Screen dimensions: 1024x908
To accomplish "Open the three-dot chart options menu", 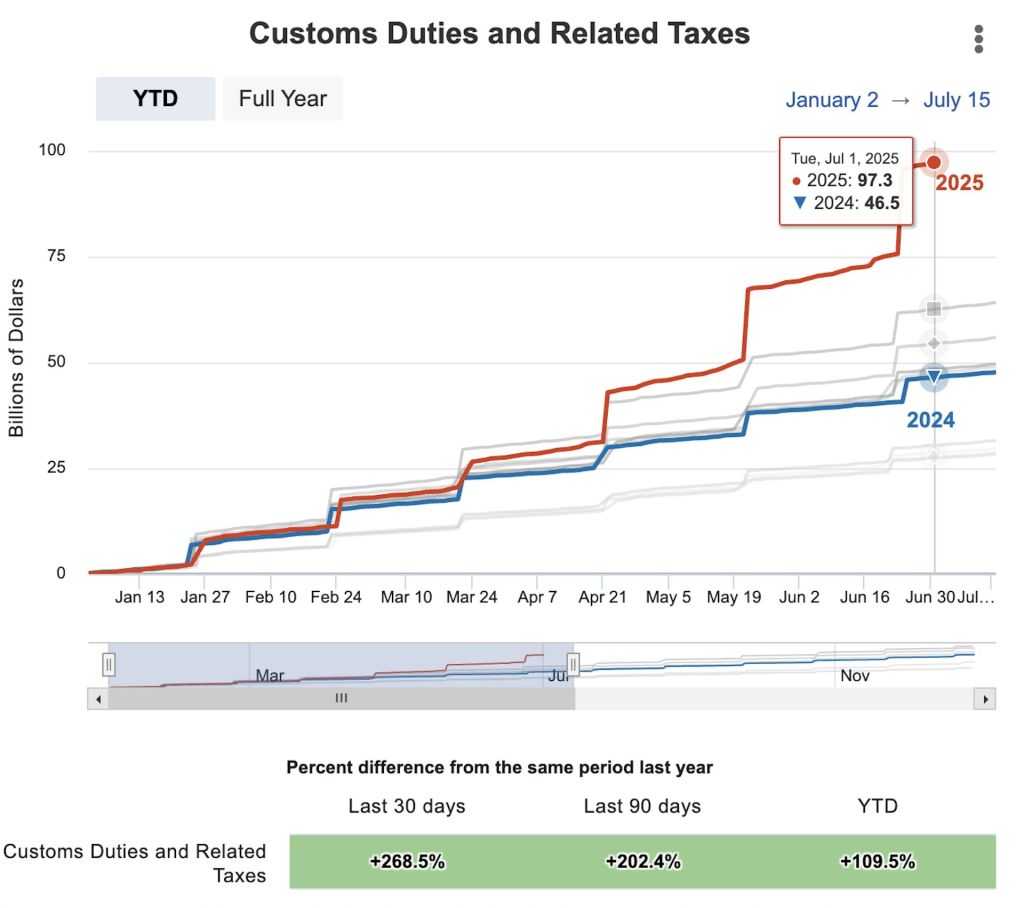I will pyautogui.click(x=978, y=39).
